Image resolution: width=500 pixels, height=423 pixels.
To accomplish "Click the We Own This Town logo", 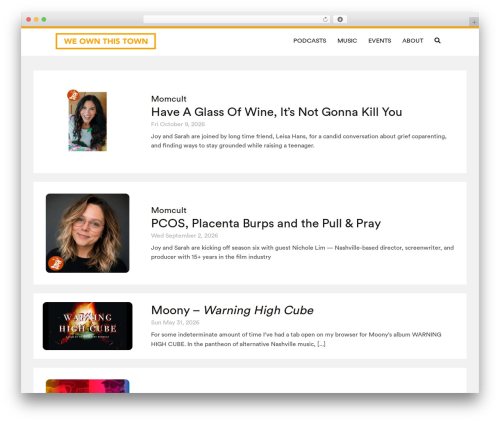I will (105, 41).
